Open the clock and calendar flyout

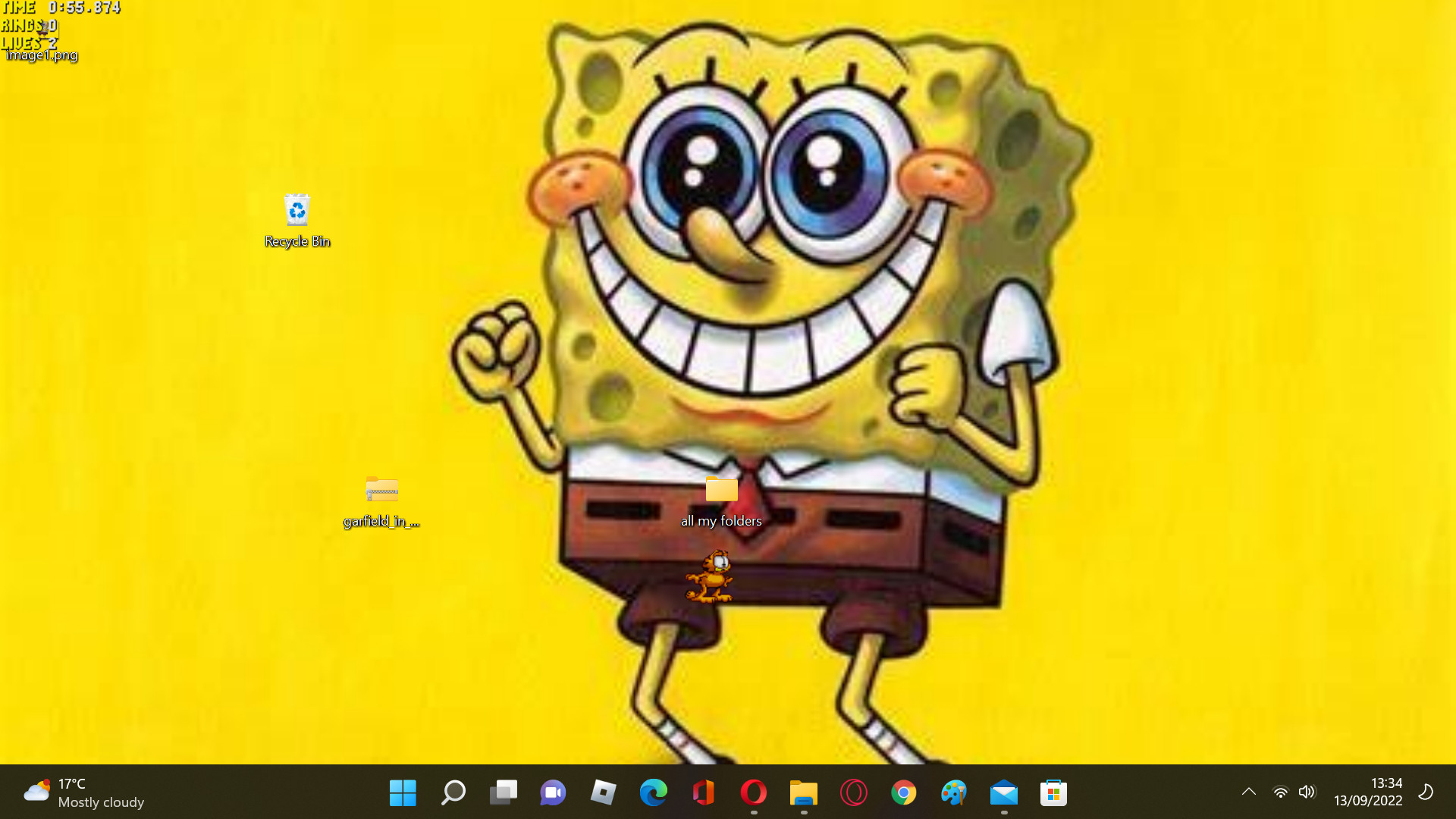coord(1367,792)
